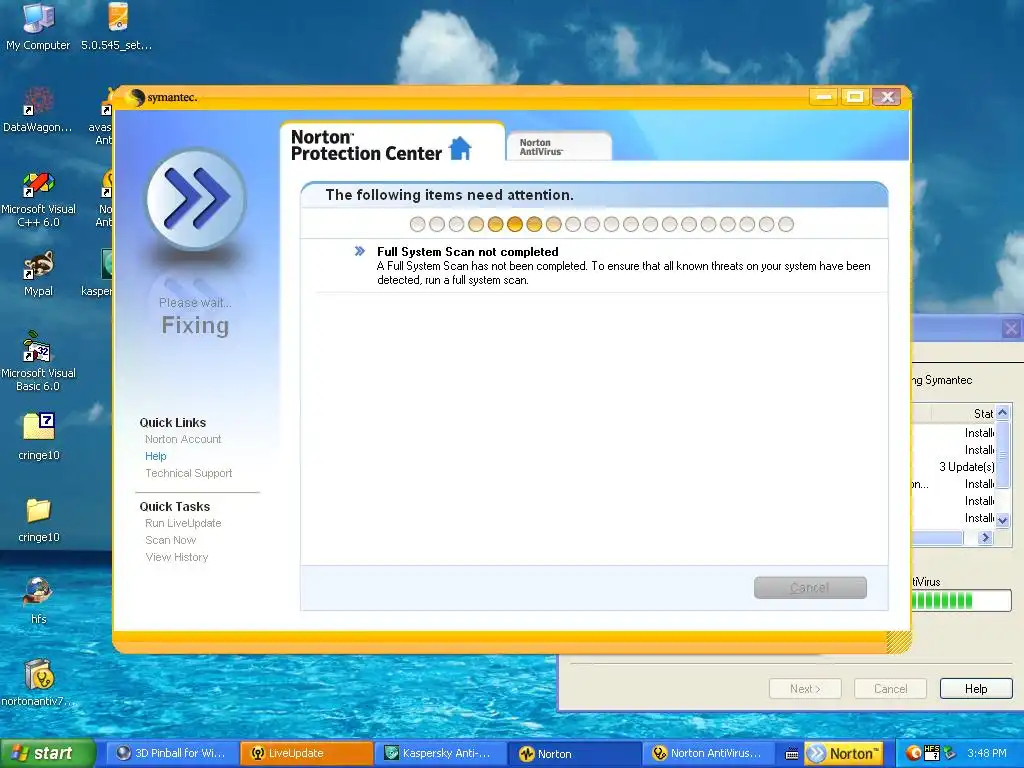Maximize the Norton Protection Center window

854,97
